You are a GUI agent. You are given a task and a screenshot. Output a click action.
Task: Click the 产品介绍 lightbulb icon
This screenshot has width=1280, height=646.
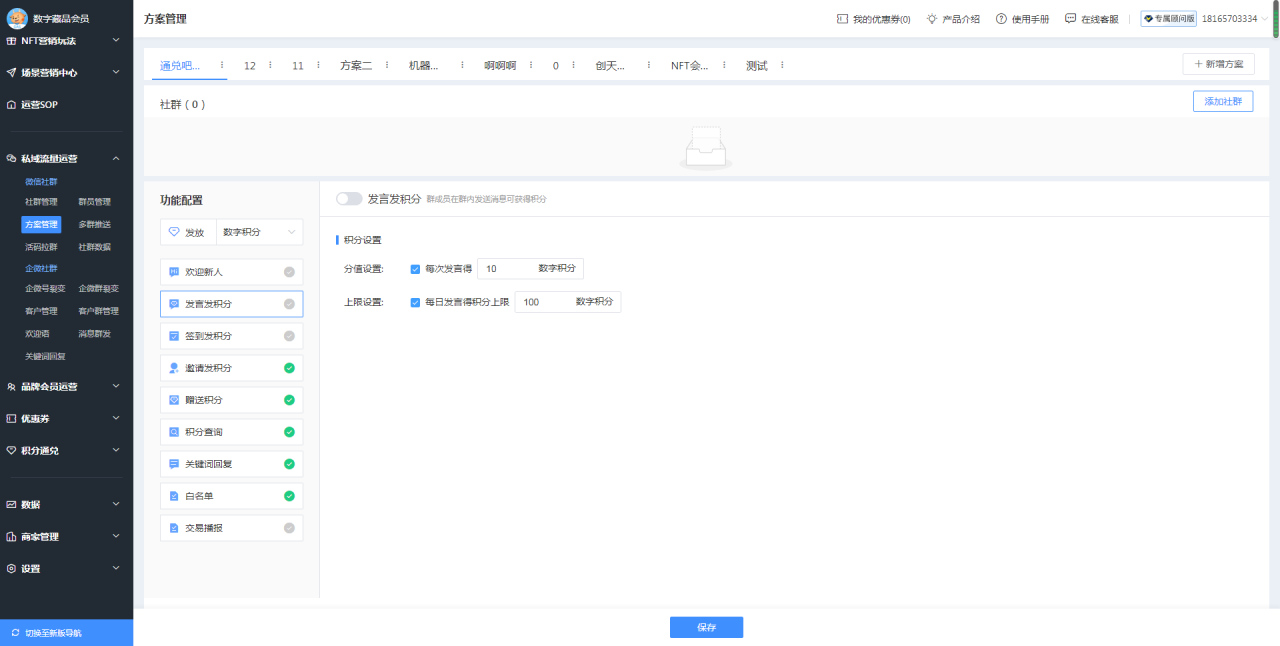(930, 17)
